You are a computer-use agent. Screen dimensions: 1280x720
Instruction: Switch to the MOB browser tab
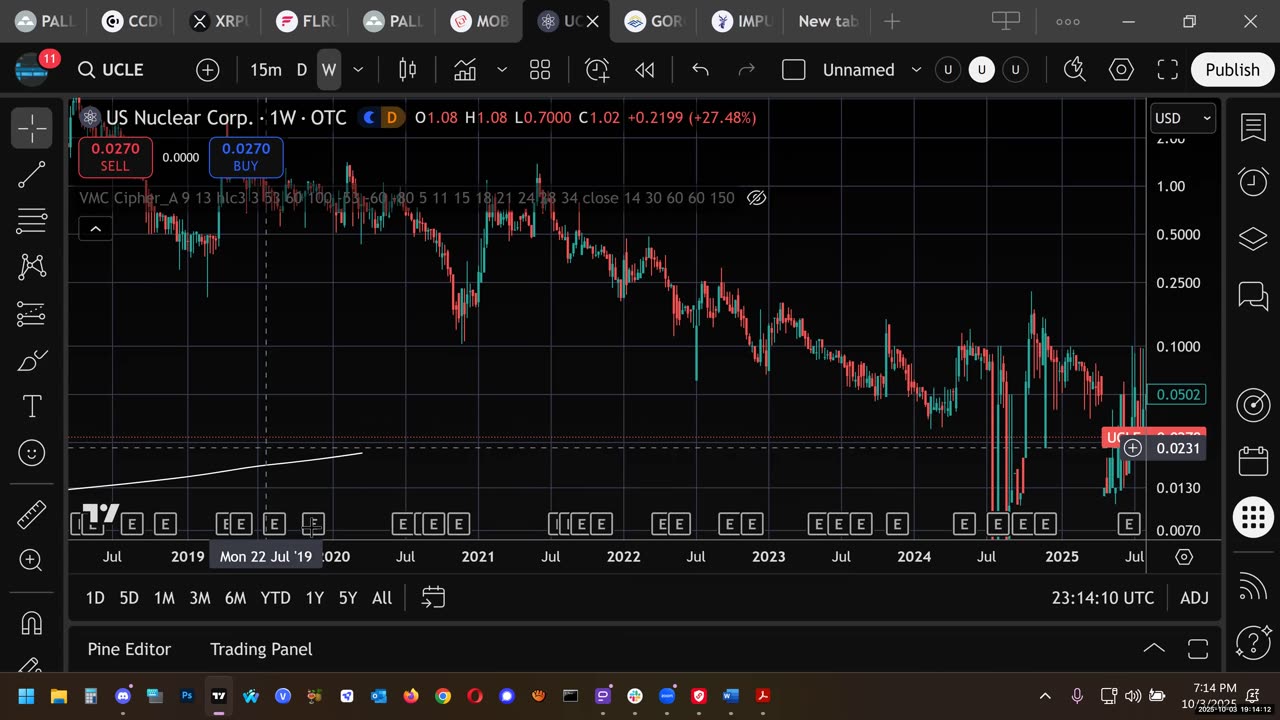[479, 21]
